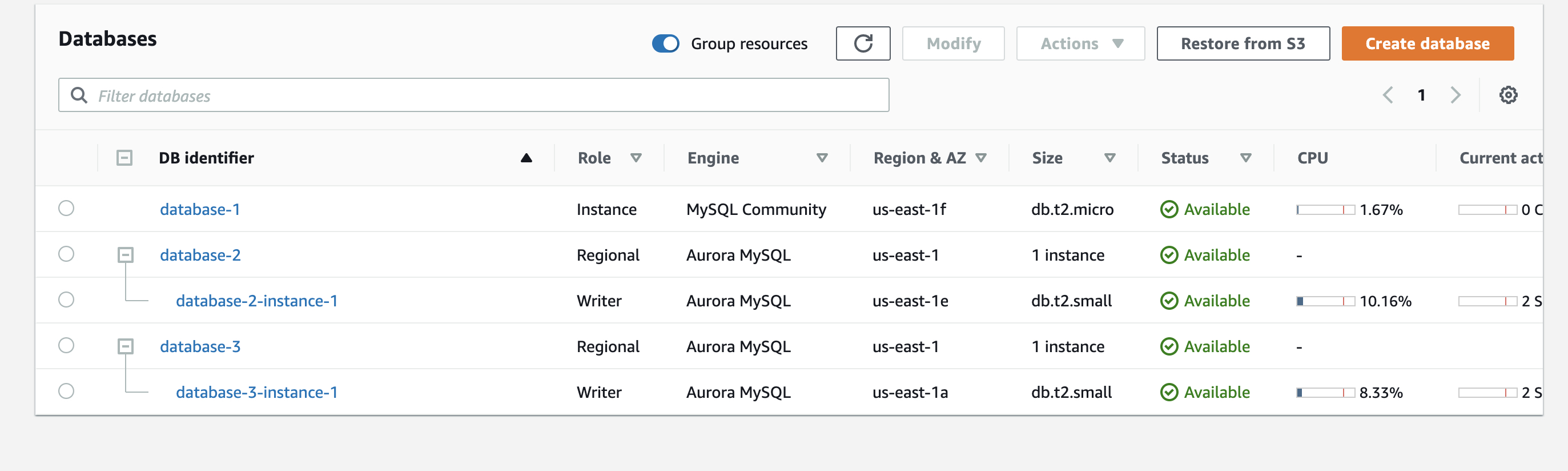Select the database-1 radio button
This screenshot has width=1568, height=471.
pos(66,209)
